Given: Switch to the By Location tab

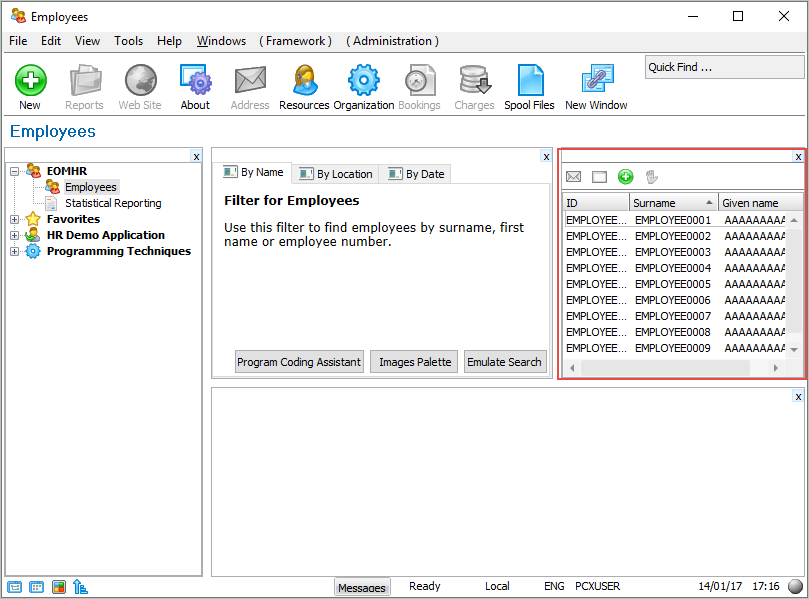Looking at the screenshot, I should [335, 174].
